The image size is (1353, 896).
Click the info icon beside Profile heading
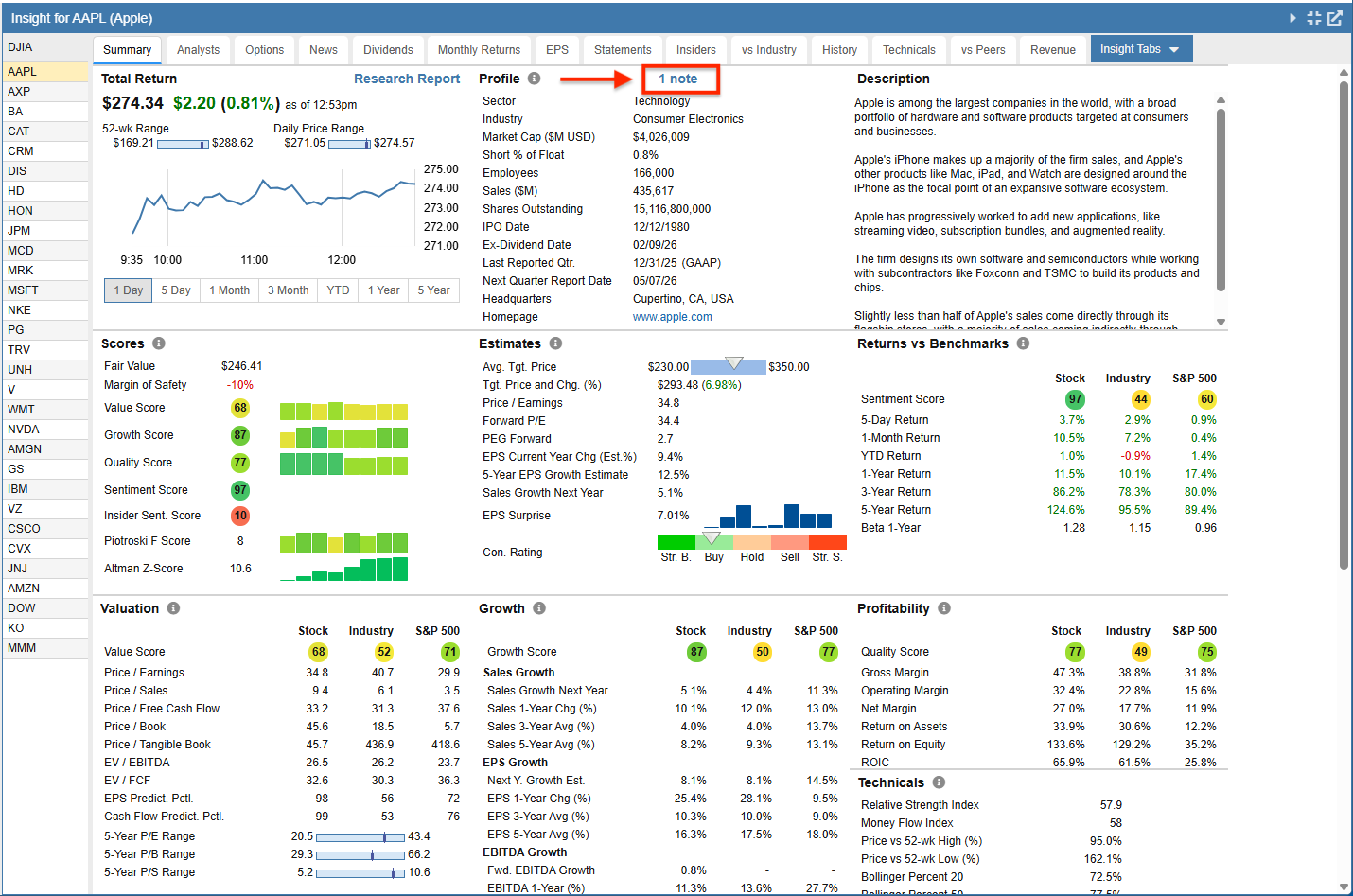(534, 79)
